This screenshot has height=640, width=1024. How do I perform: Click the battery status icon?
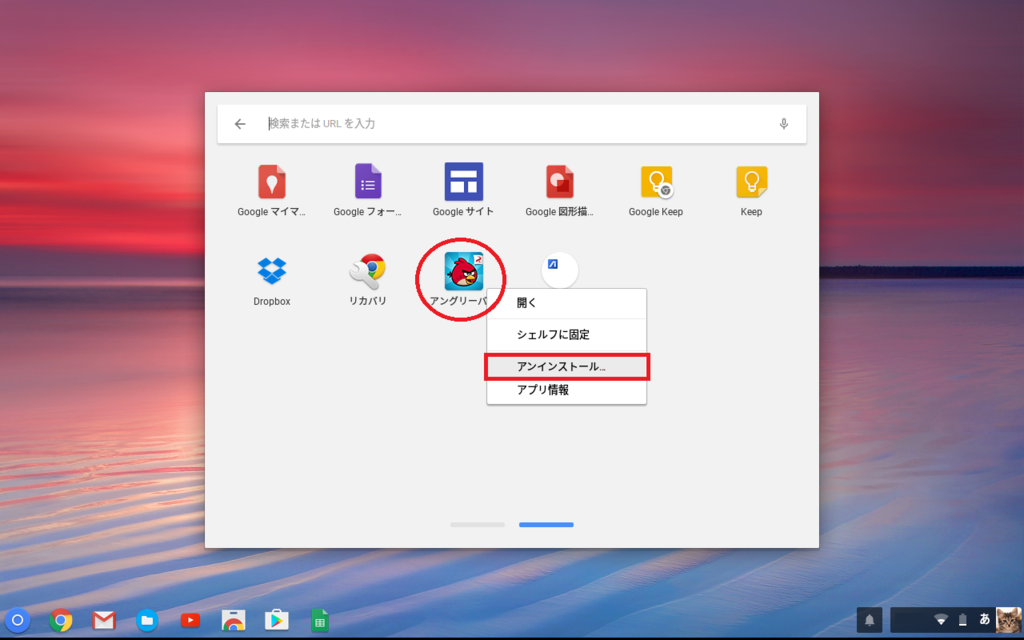pos(962,620)
